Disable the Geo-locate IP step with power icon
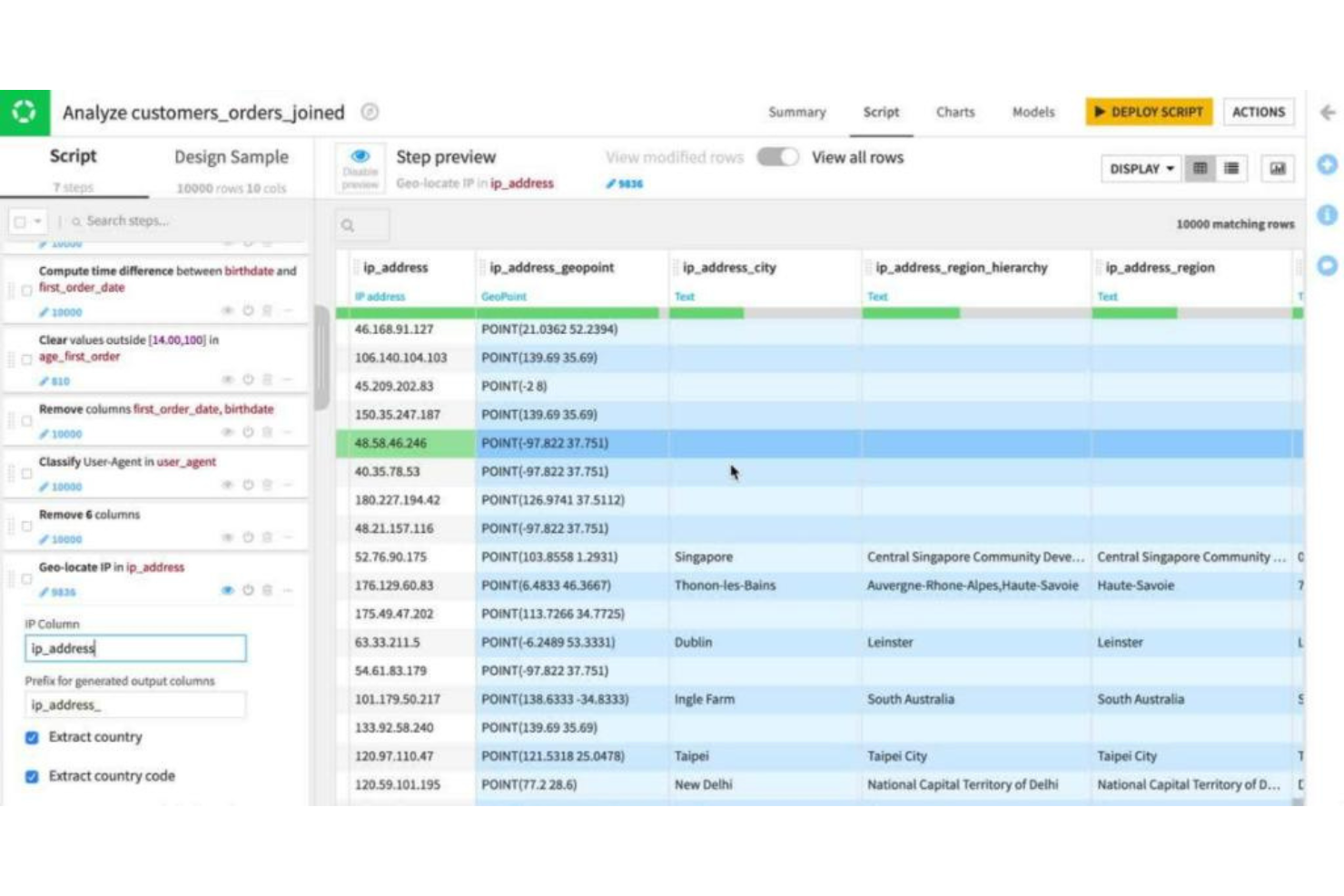Screen dimensions: 1344x896 (248, 590)
